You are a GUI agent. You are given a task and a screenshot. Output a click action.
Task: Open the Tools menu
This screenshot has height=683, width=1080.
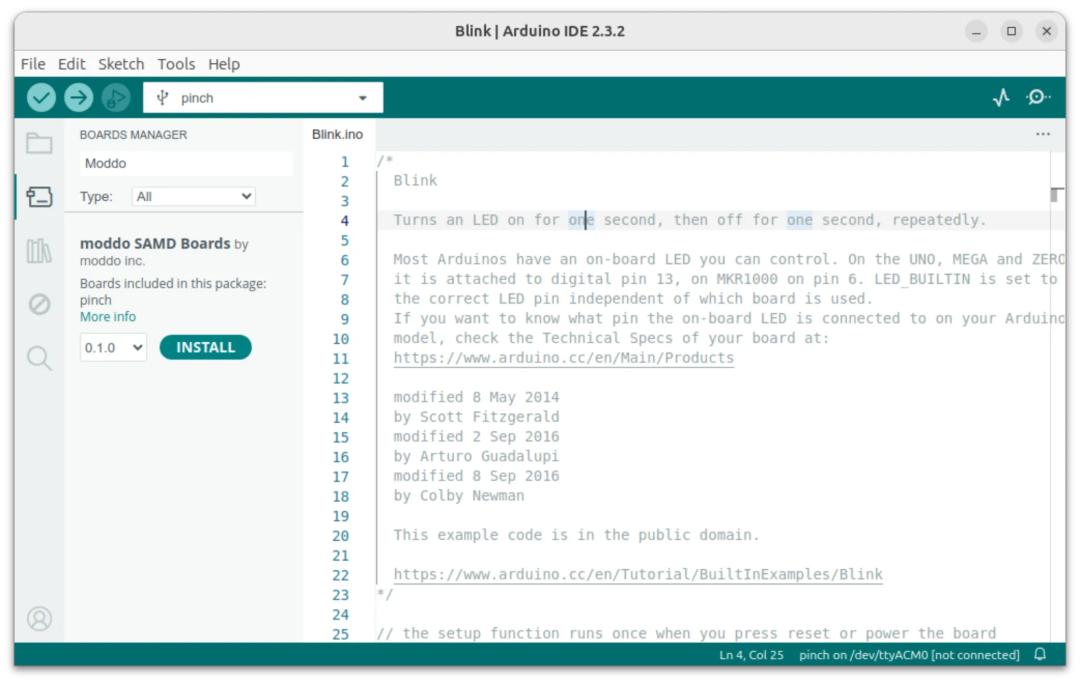(x=176, y=64)
